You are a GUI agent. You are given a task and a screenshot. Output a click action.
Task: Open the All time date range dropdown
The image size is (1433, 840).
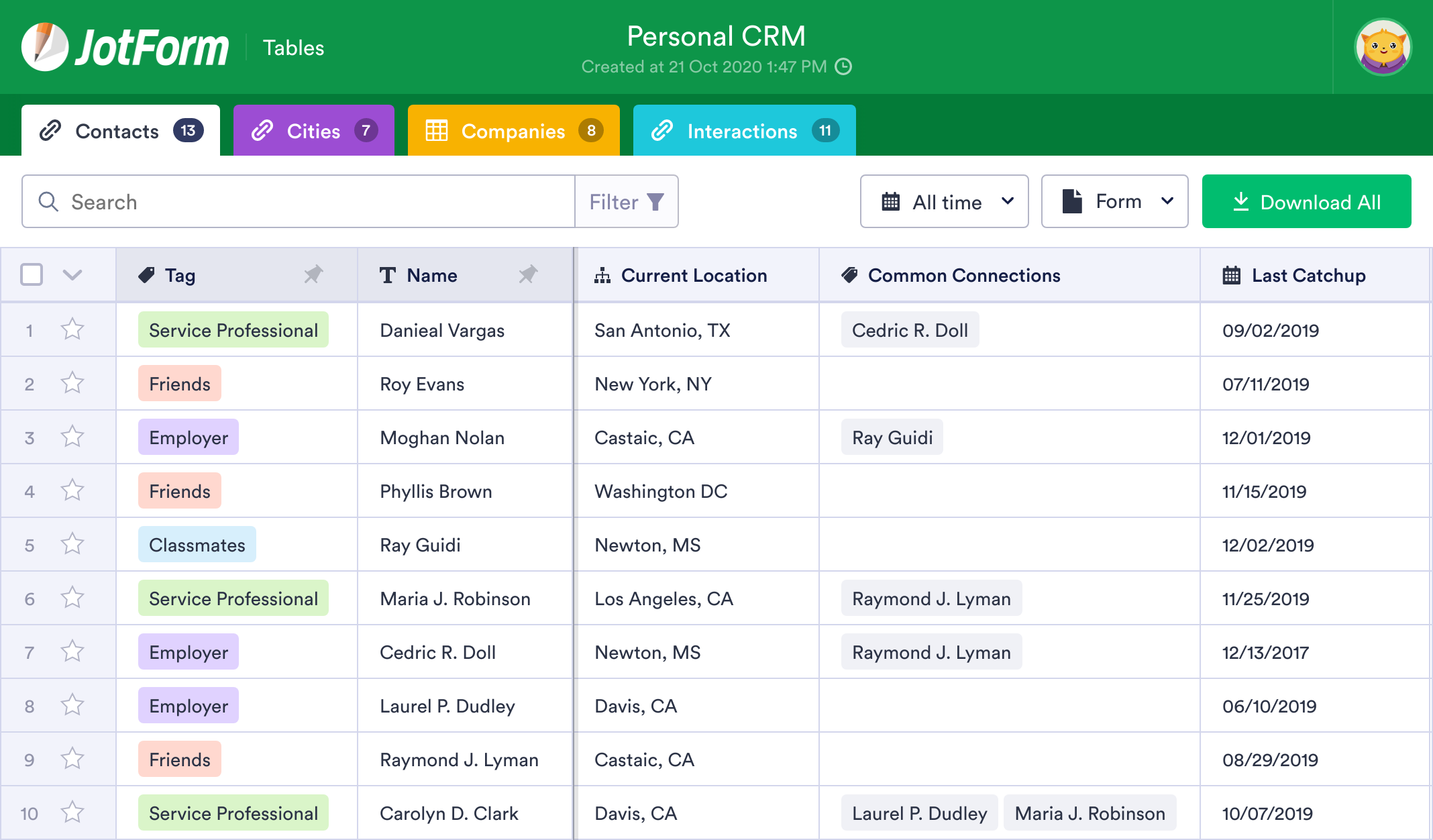coord(944,202)
